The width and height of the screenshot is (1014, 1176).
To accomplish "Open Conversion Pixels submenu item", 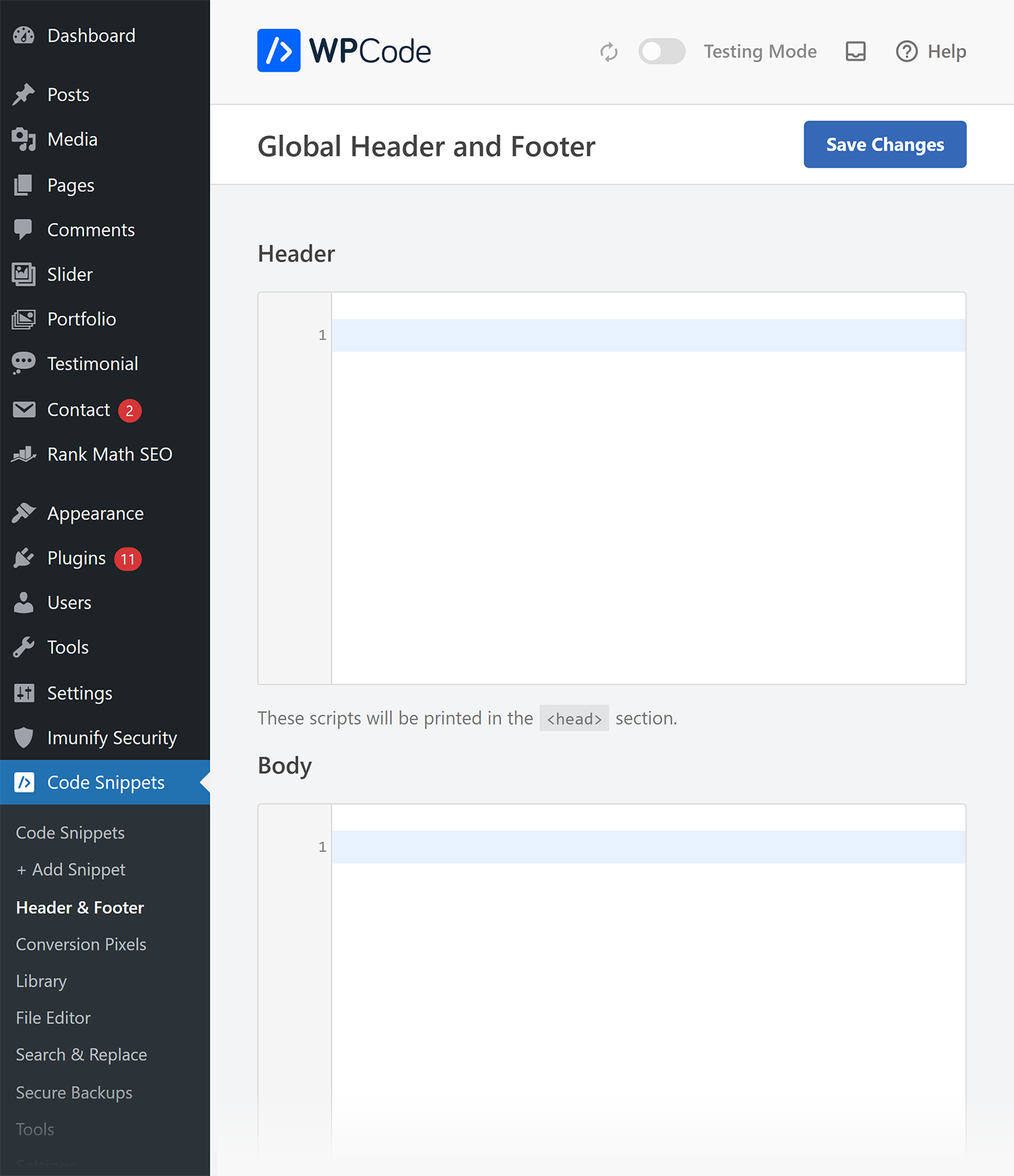I will tap(81, 944).
